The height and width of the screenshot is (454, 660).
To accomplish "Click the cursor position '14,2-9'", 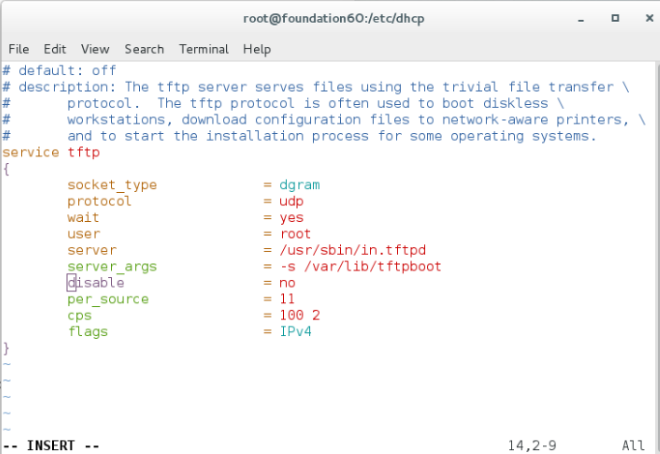I will click(x=532, y=446).
